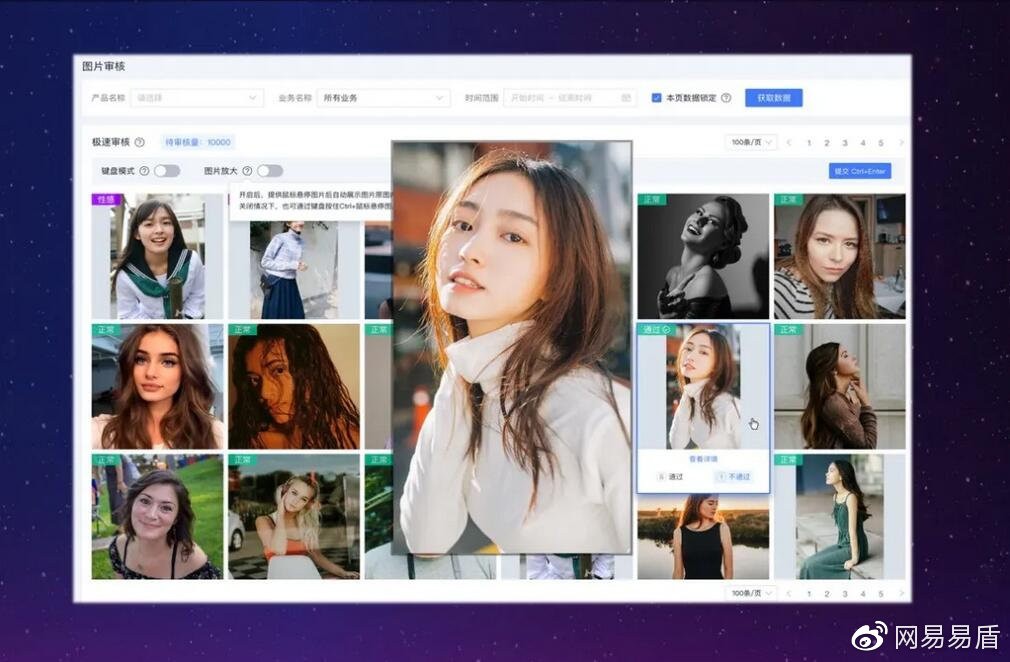Screen dimensions: 1010x662
Task: Expand the 业务名称 所有业务 dropdown
Action: tap(383, 98)
